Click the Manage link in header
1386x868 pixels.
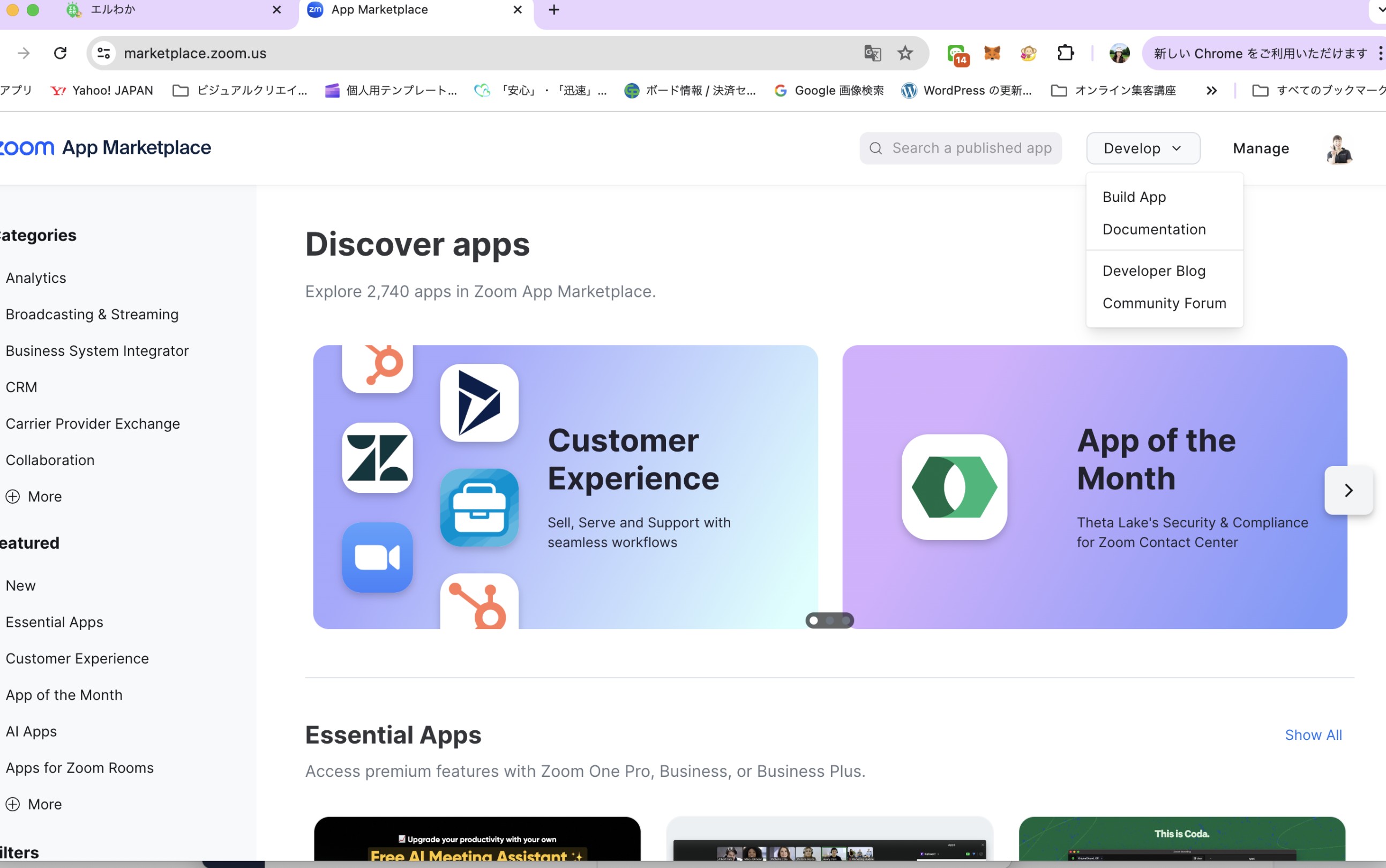pos(1261,149)
